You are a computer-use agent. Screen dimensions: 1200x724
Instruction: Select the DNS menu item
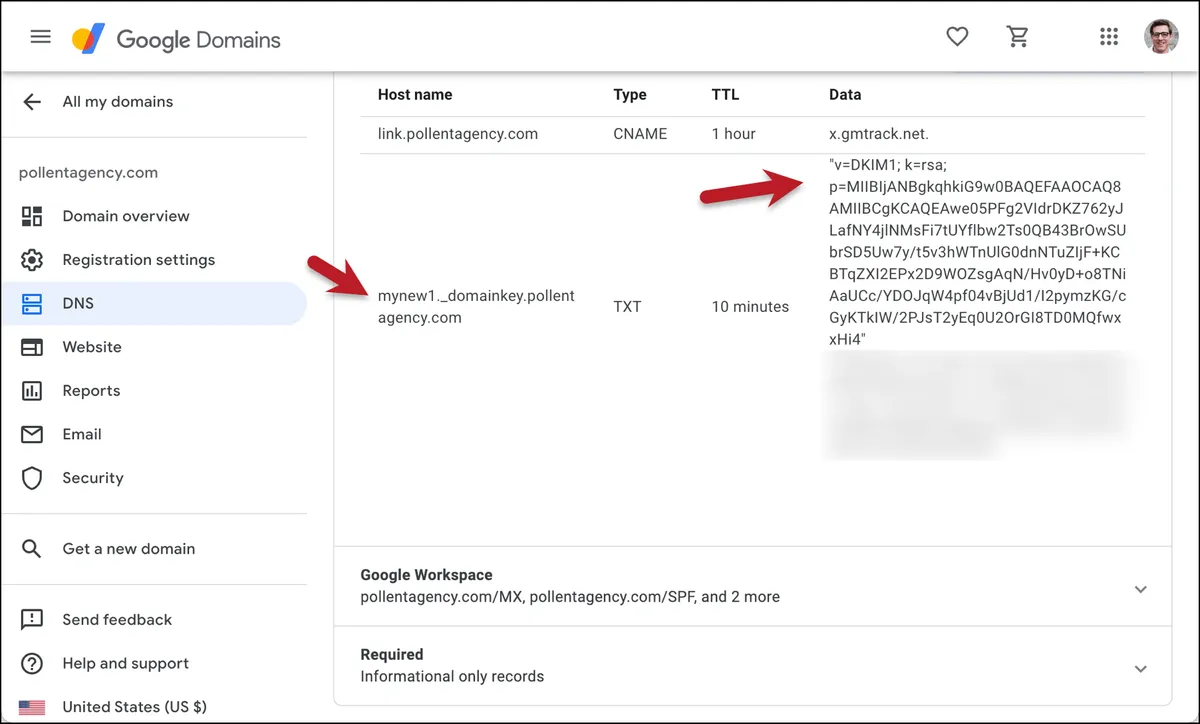pyautogui.click(x=154, y=303)
